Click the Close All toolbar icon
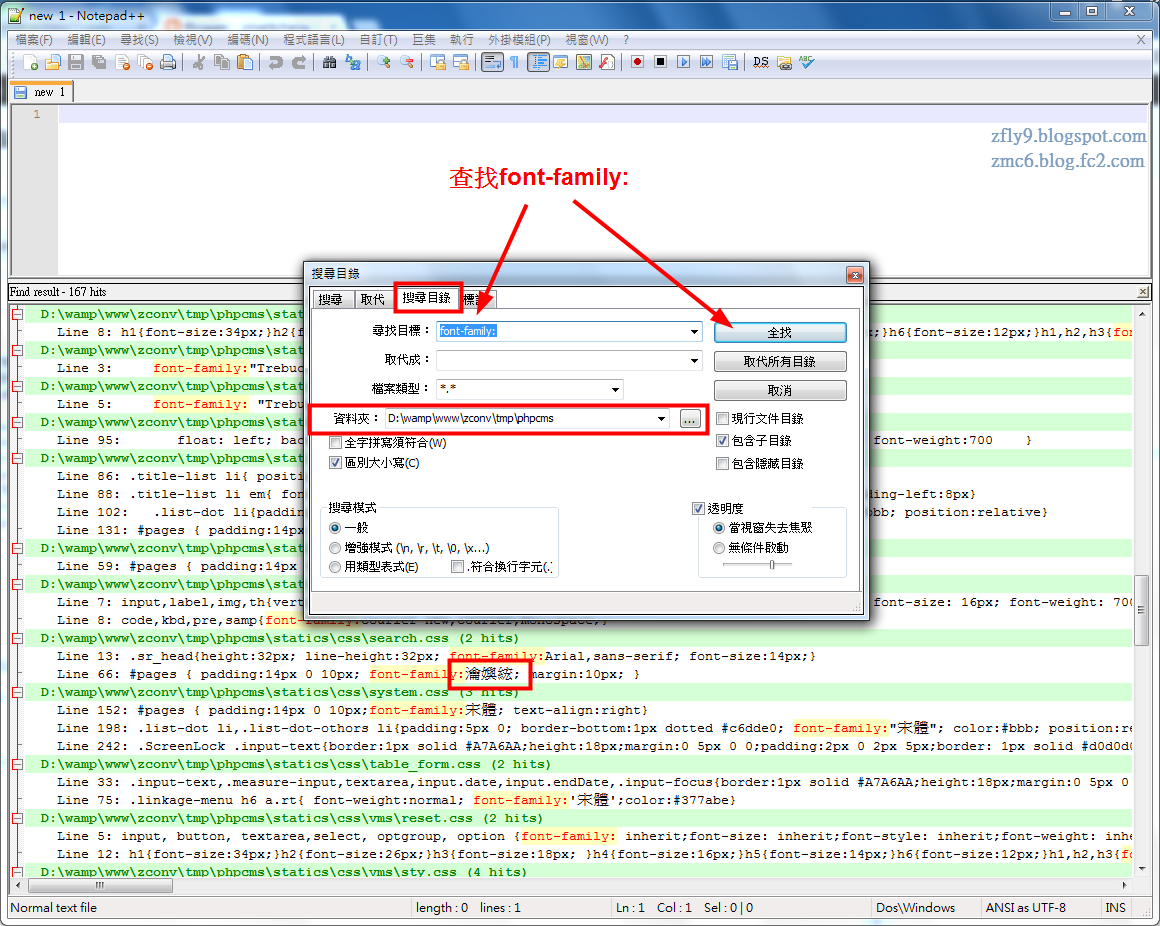Image resolution: width=1160 pixels, height=926 pixels. [145, 63]
